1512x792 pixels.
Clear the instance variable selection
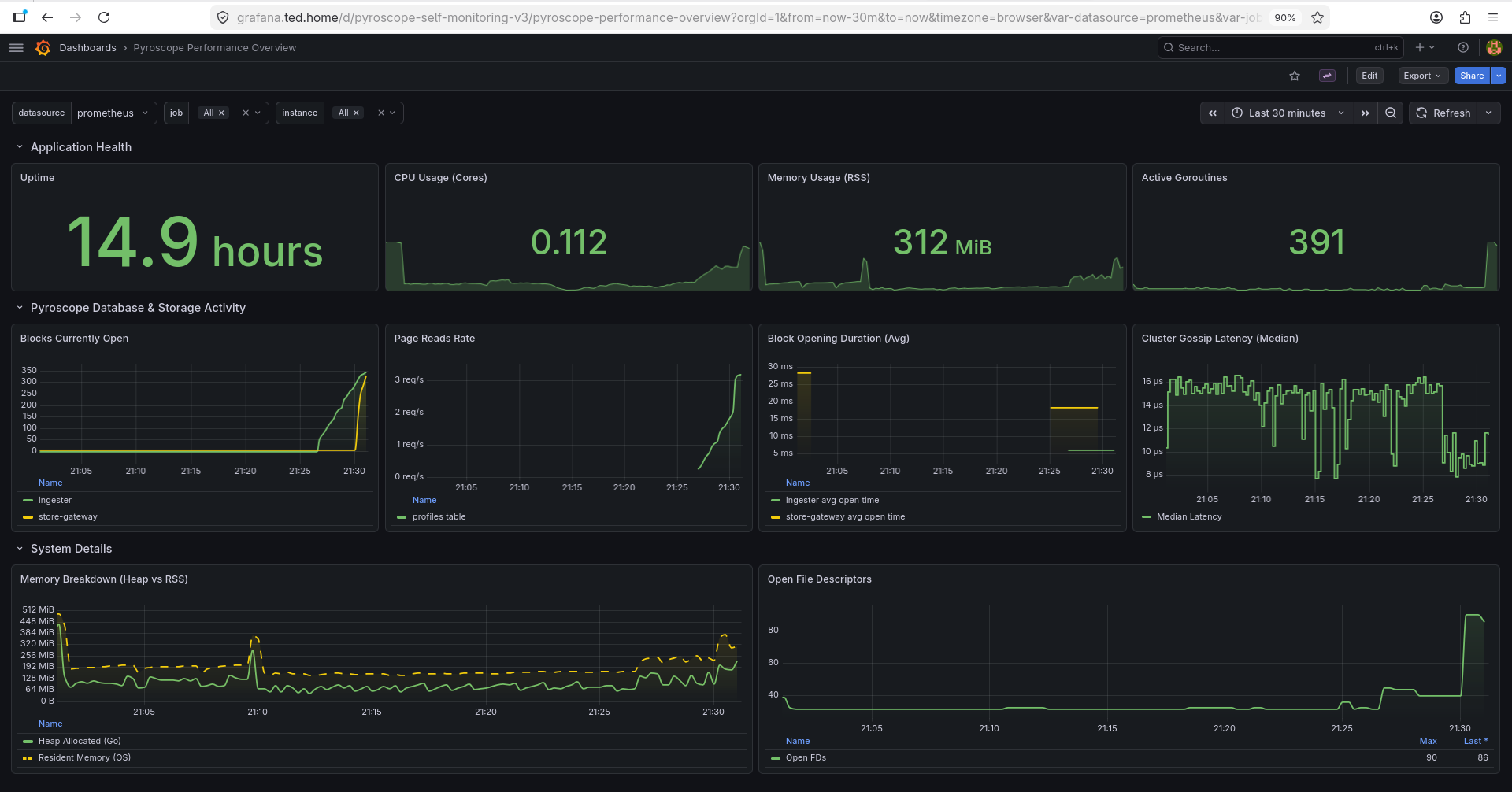point(381,113)
